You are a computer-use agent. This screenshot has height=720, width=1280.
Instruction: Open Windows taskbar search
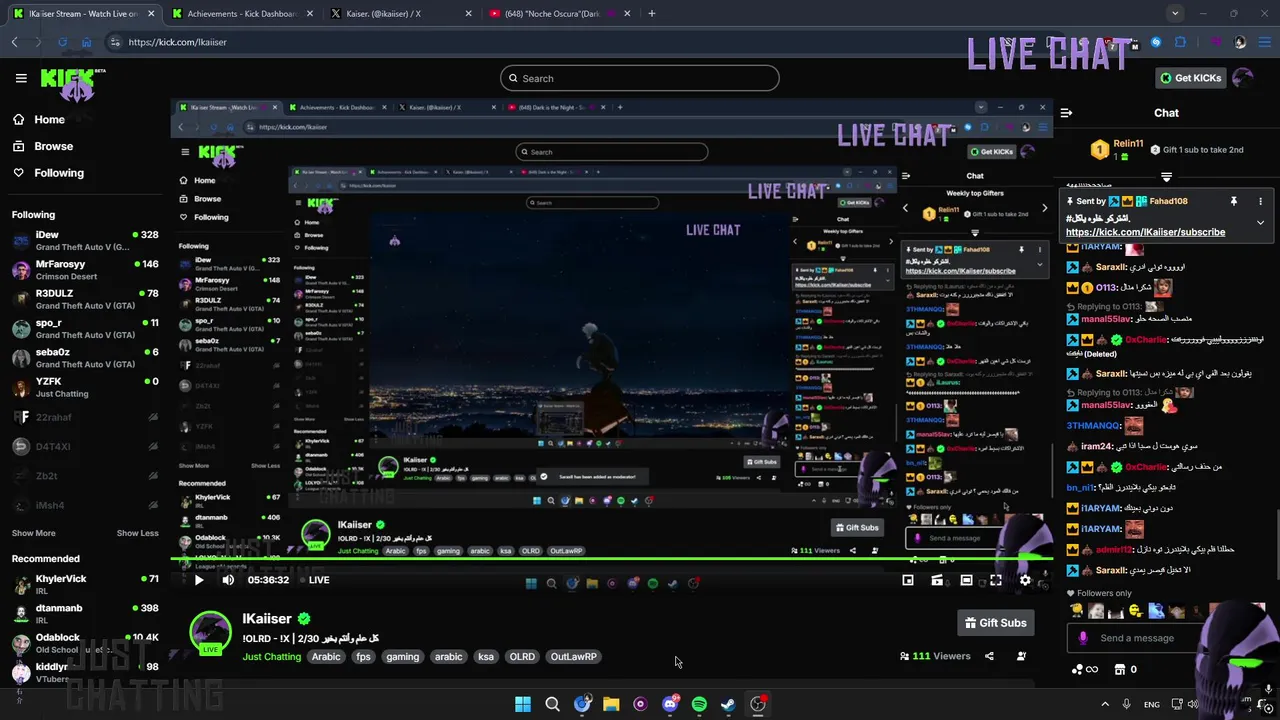point(552,704)
